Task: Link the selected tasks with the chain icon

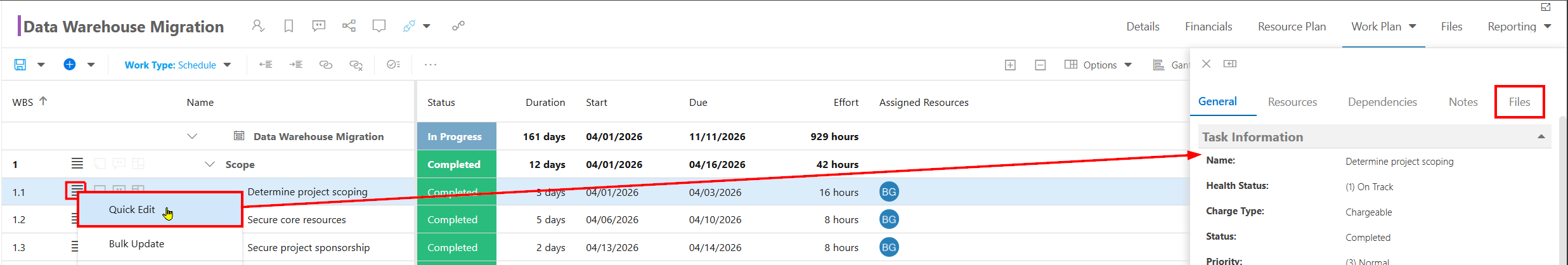Action: point(326,65)
